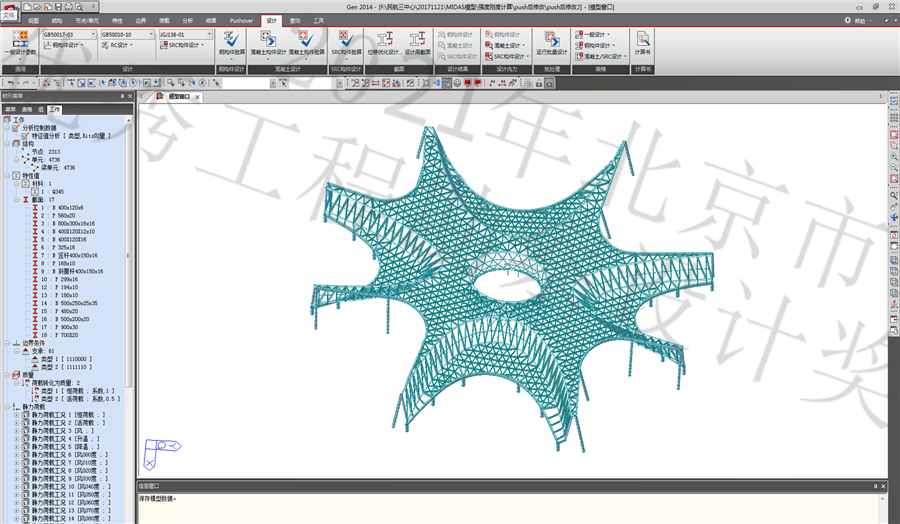
Task: Click the 质量 mass icon in tree
Action: pos(16,375)
